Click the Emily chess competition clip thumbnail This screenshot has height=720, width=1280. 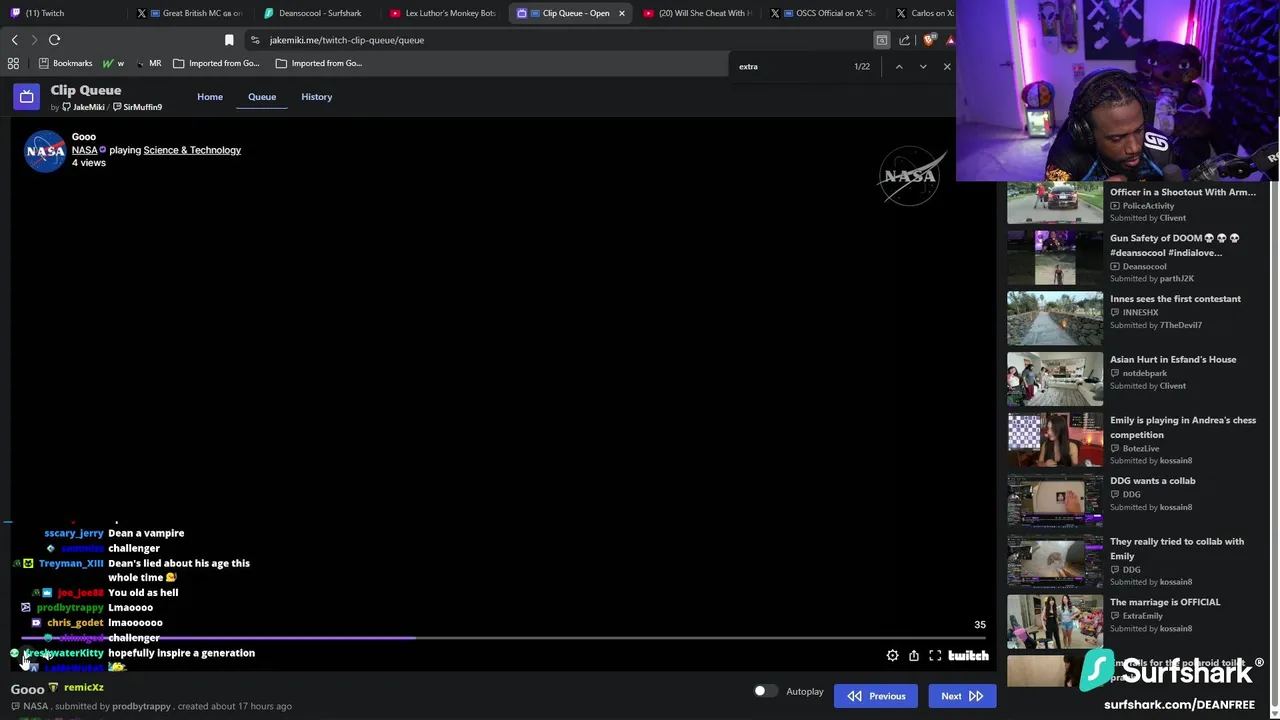tap(1055, 439)
